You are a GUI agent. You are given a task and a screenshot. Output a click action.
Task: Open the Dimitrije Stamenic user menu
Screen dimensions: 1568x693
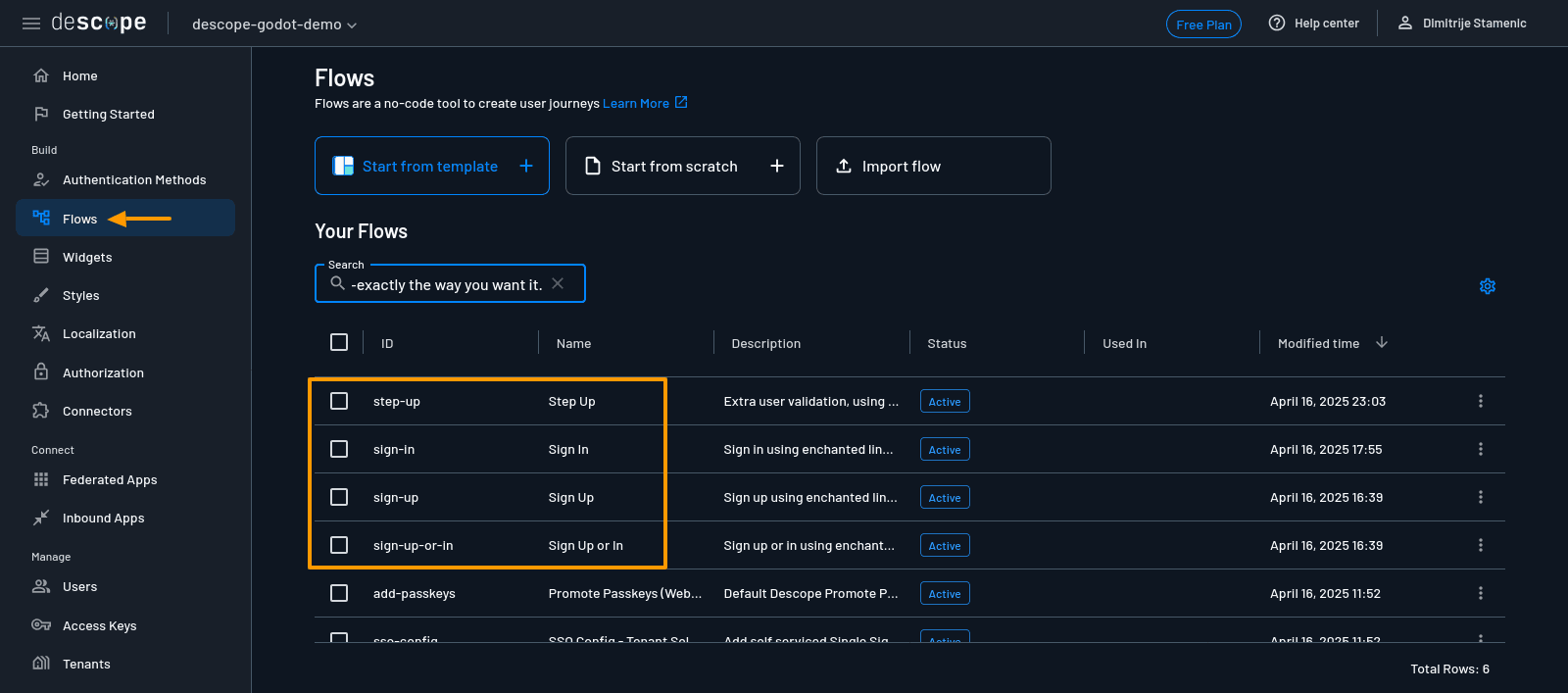tap(1461, 24)
